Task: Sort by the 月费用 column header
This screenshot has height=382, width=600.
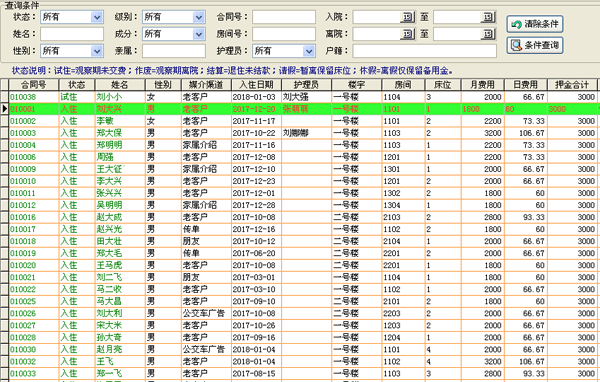Action: [x=482, y=85]
